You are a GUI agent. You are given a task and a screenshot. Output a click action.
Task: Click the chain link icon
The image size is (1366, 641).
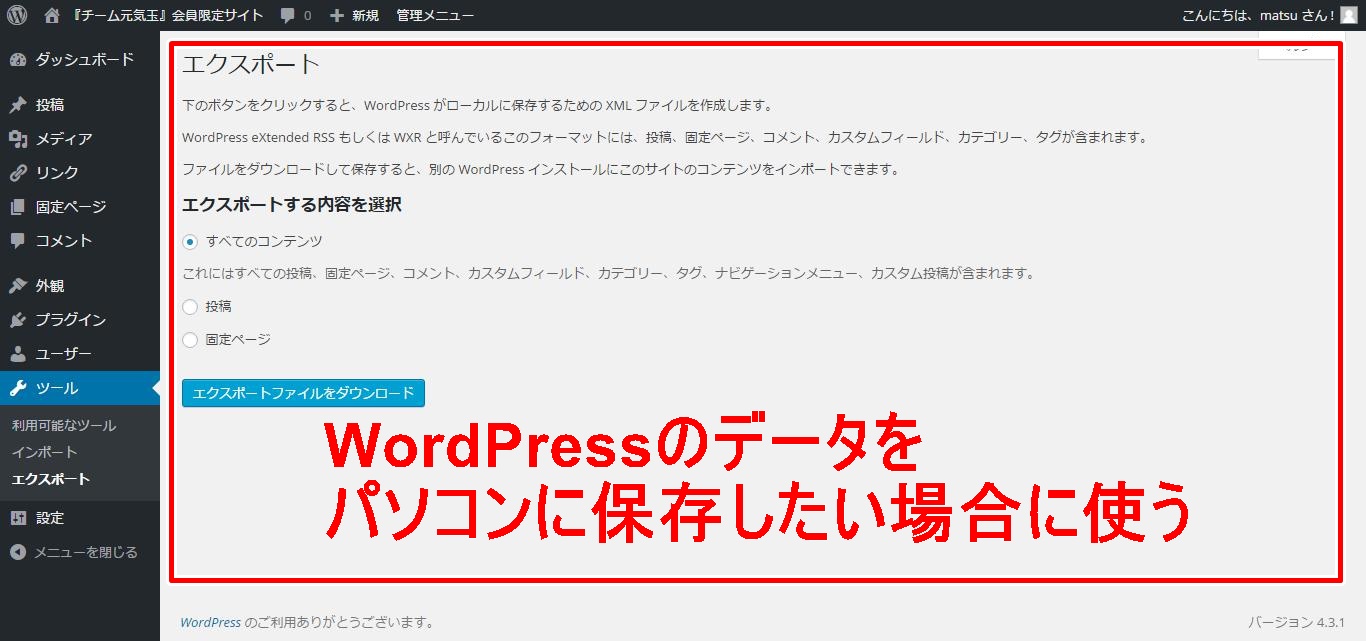click(x=17, y=173)
